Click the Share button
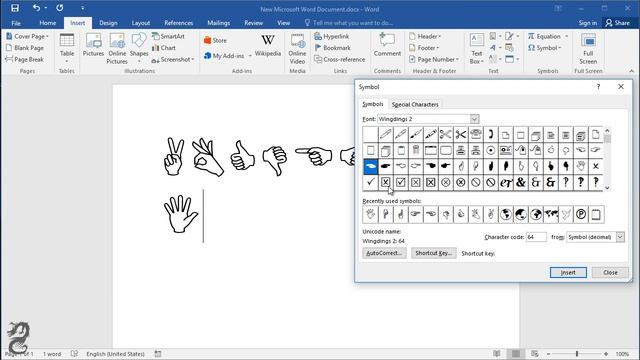640x360 pixels. pos(618,23)
